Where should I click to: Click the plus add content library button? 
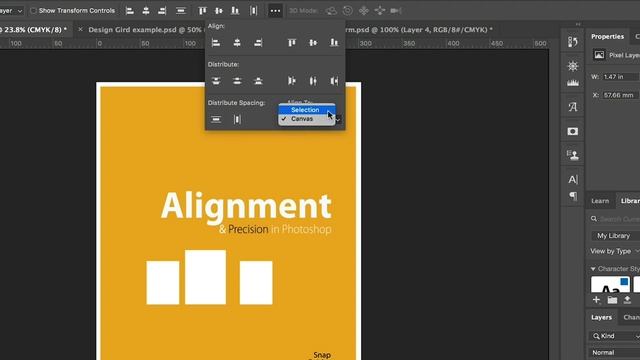[x=596, y=300]
